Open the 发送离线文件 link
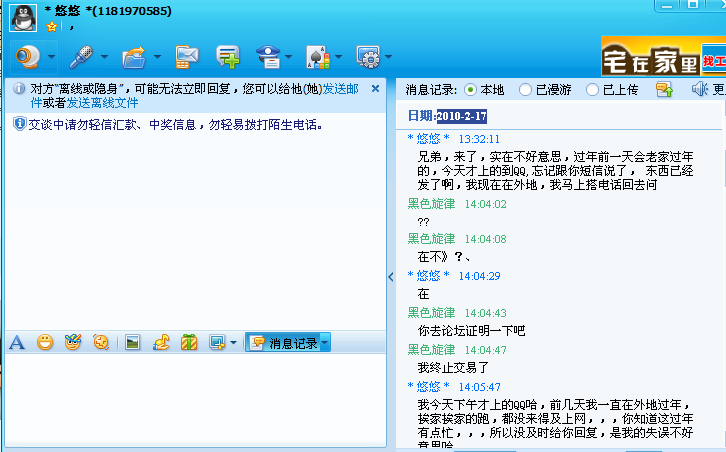Viewport: 726px width, 452px height. point(102,103)
